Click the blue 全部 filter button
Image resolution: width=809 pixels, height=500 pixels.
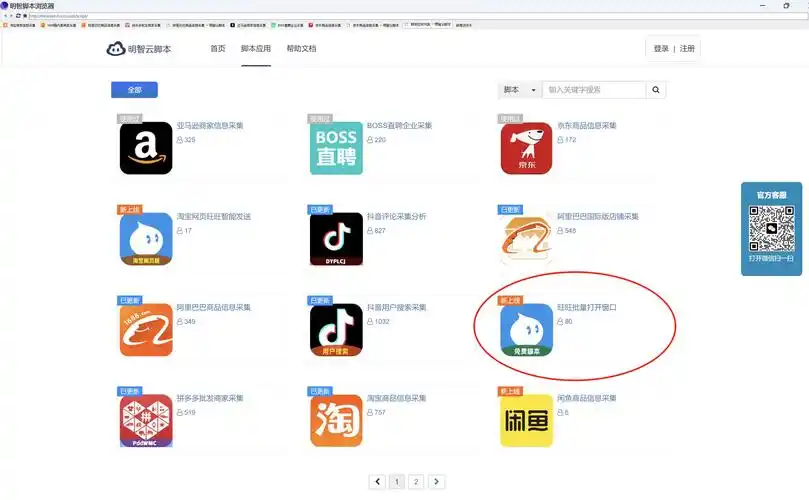pos(135,90)
